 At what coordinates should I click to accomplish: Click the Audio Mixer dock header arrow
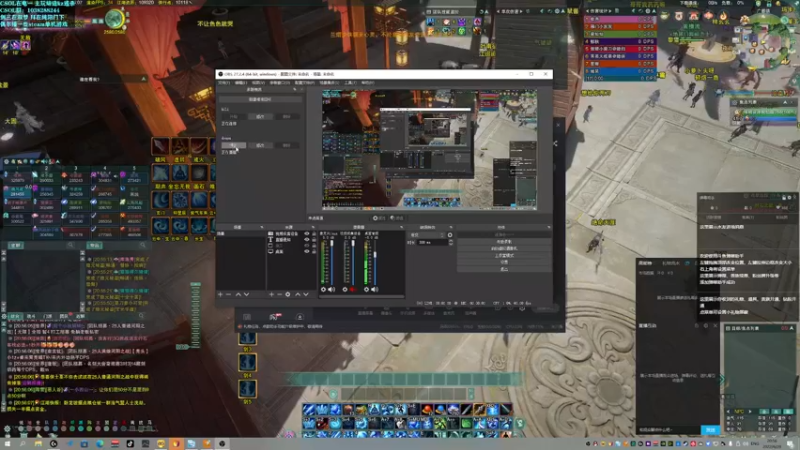(x=402, y=227)
